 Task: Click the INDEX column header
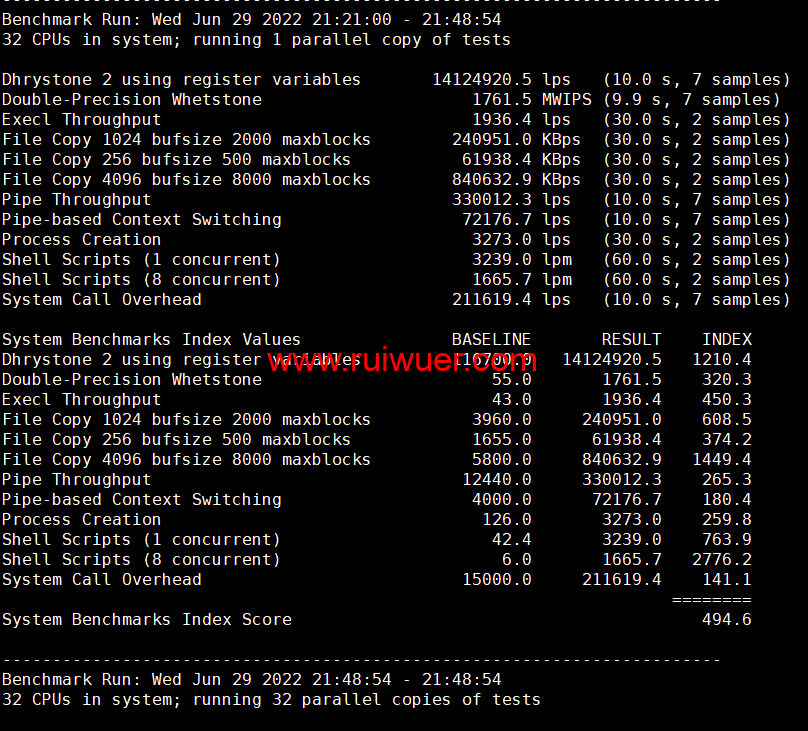pyautogui.click(x=726, y=340)
